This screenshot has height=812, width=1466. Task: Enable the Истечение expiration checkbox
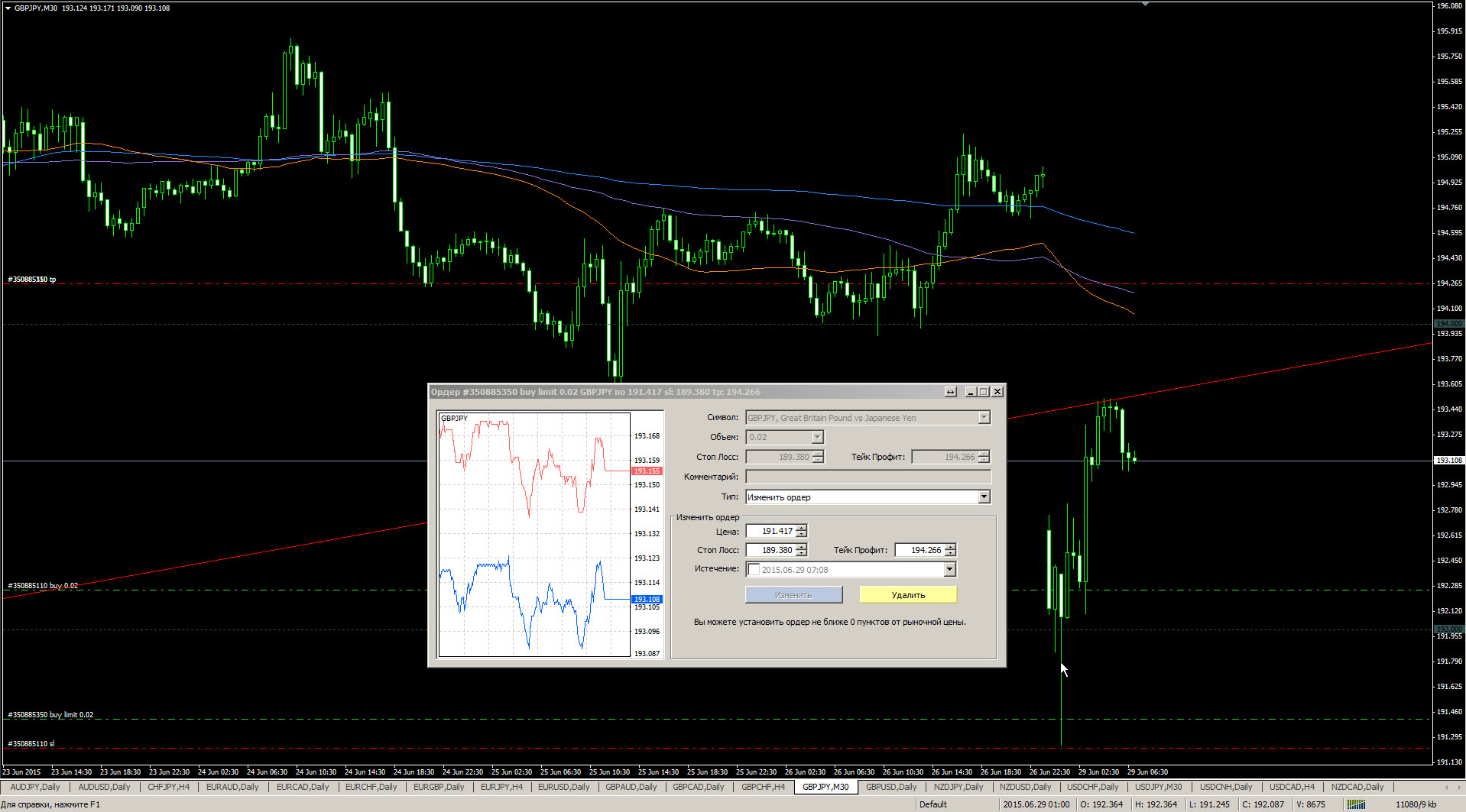tap(754, 570)
